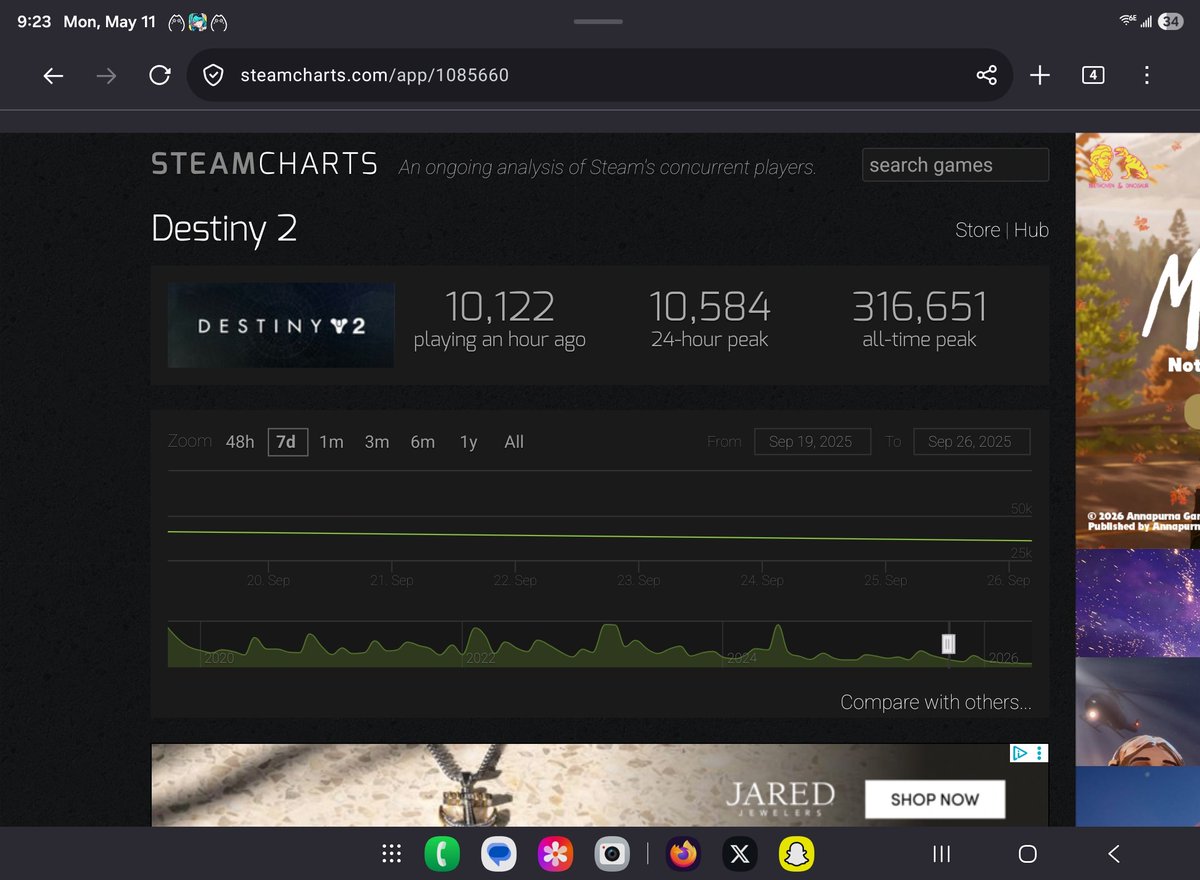Screen dimensions: 1200x880
Task: Click the AdChoices icon on Jared ad
Action: (x=1020, y=753)
